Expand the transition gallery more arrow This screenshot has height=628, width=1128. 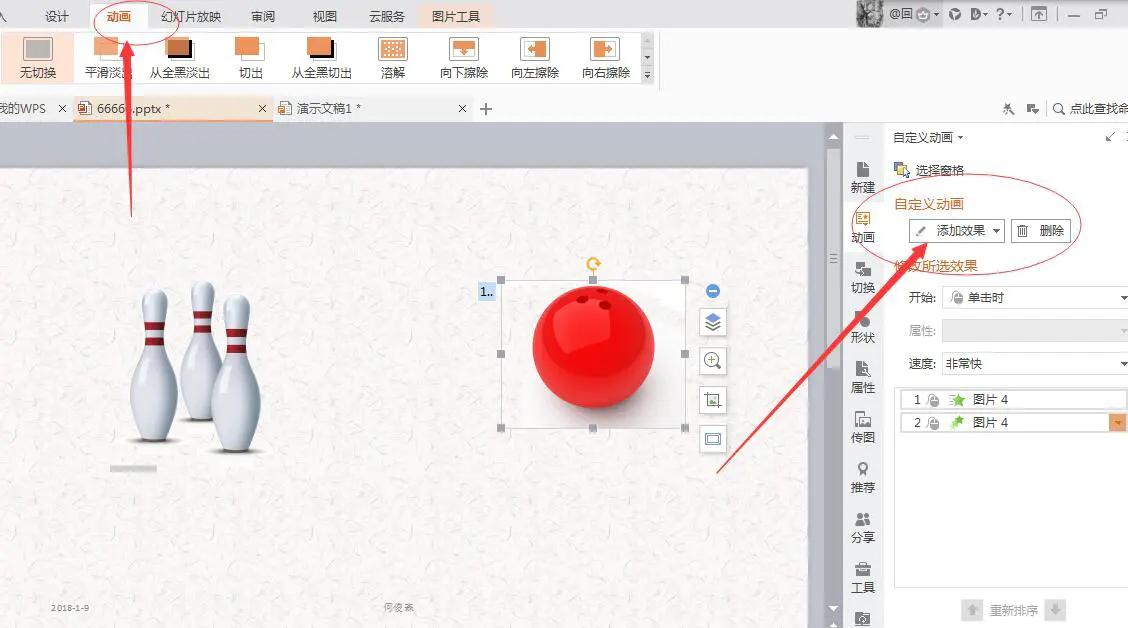coord(647,75)
